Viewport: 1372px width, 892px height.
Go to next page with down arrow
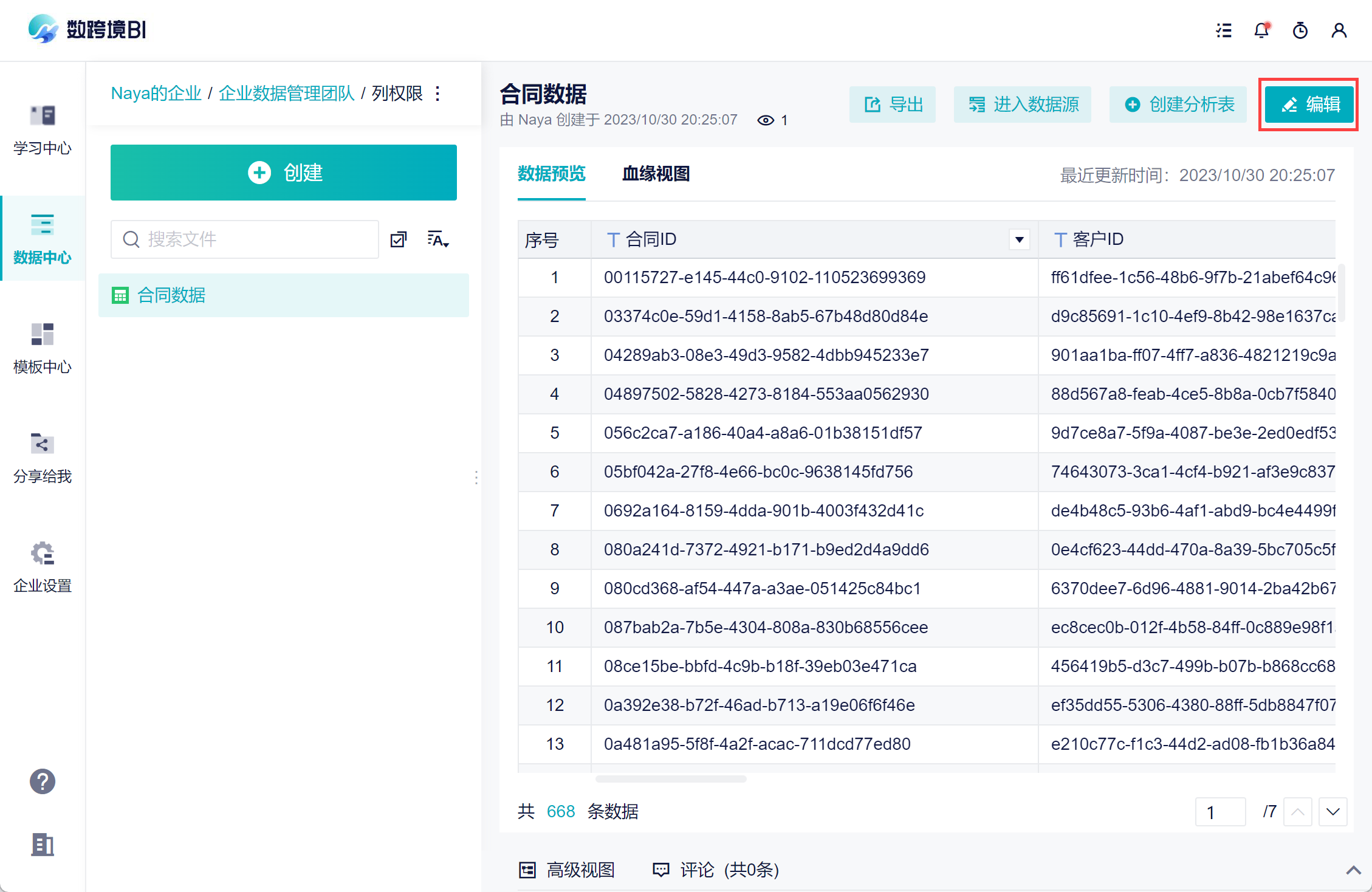click(x=1333, y=812)
